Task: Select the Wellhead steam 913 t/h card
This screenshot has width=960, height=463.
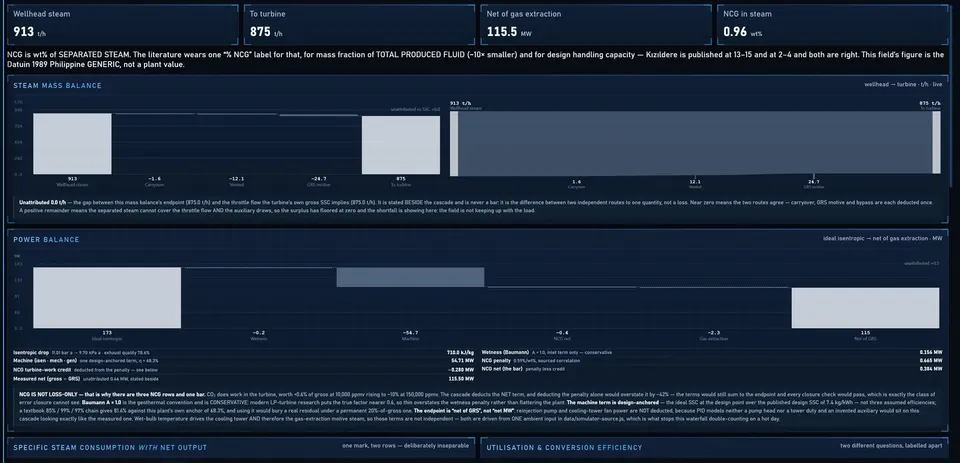Action: (122, 24)
